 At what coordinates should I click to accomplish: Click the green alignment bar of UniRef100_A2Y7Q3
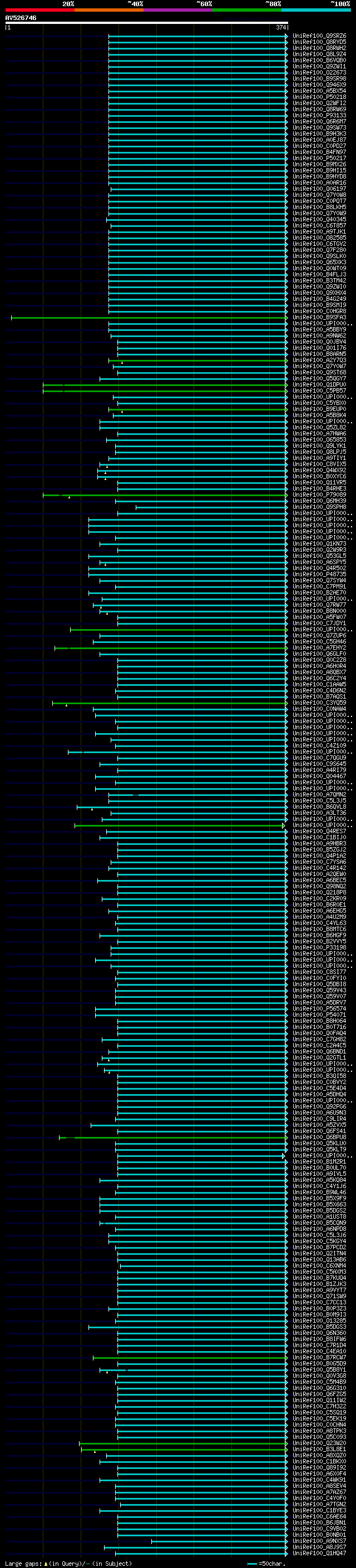coord(199,360)
